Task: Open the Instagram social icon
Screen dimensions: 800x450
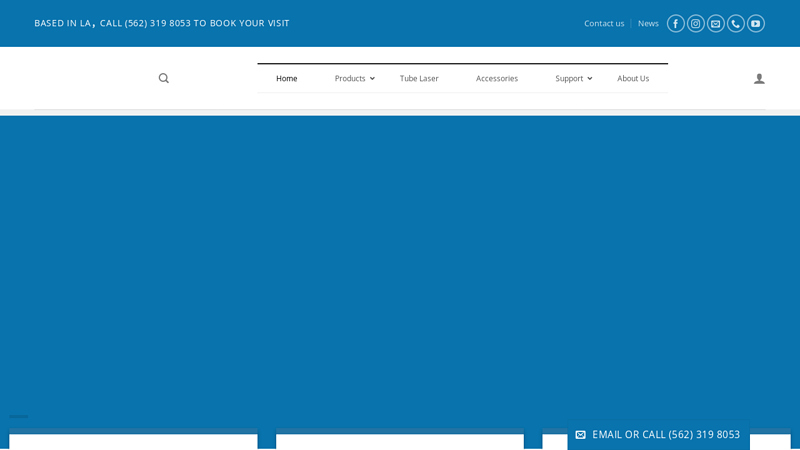Action: (695, 23)
